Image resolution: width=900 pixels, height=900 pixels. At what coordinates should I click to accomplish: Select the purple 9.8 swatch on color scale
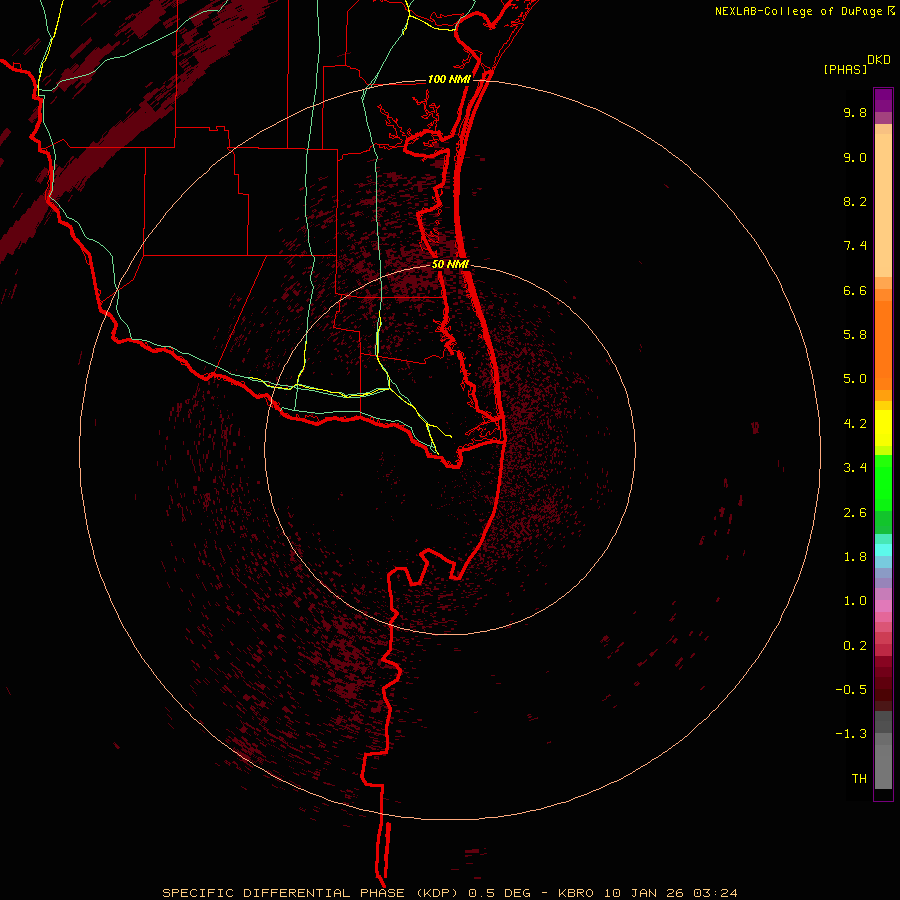tap(883, 100)
